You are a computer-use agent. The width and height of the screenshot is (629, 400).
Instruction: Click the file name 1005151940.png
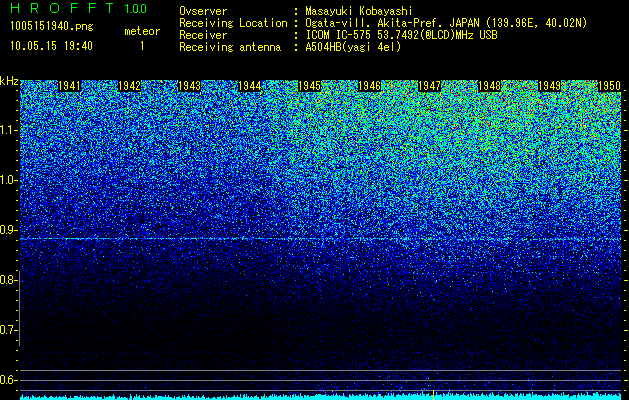(51, 26)
